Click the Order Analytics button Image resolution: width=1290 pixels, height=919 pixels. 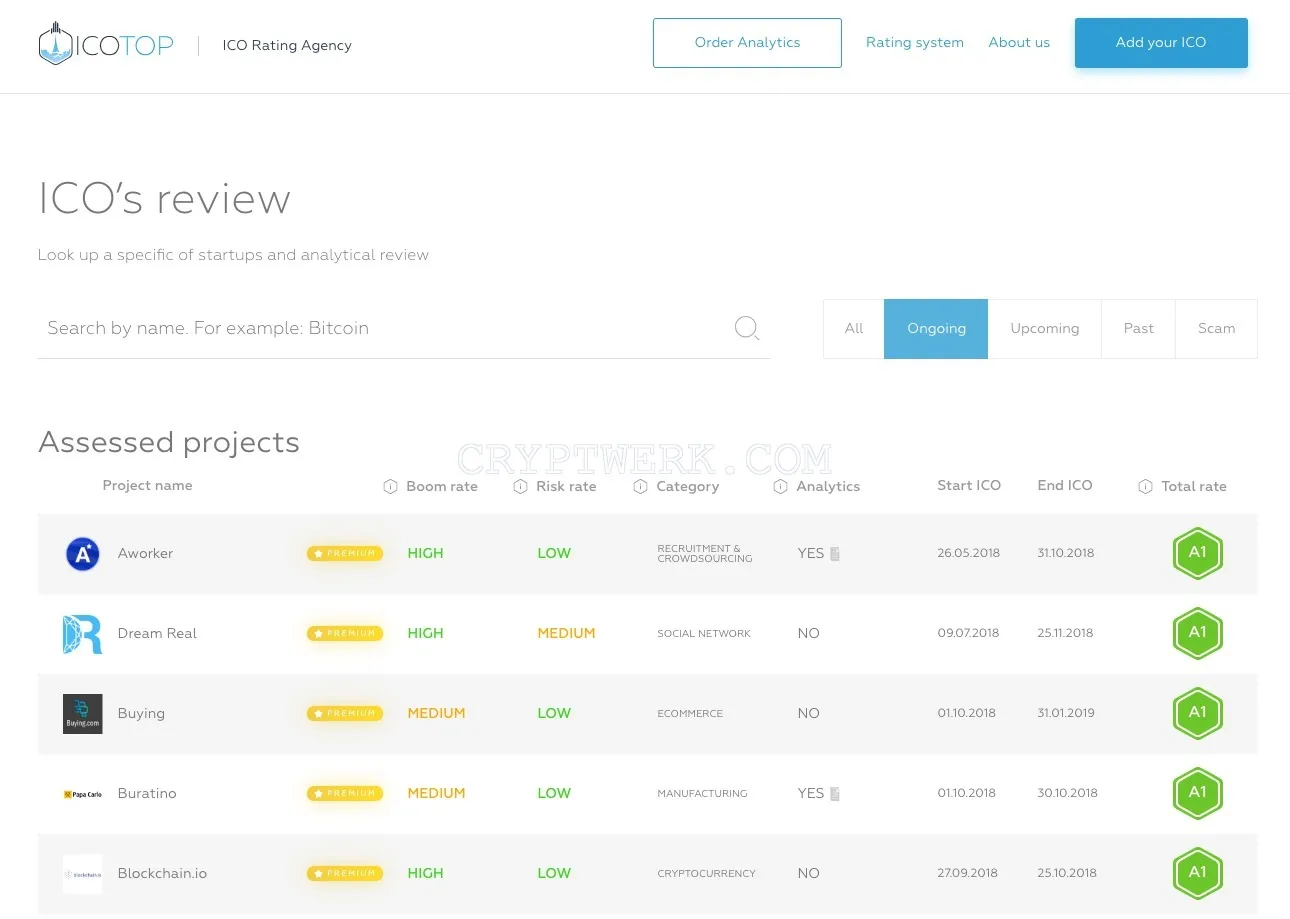pyautogui.click(x=747, y=43)
